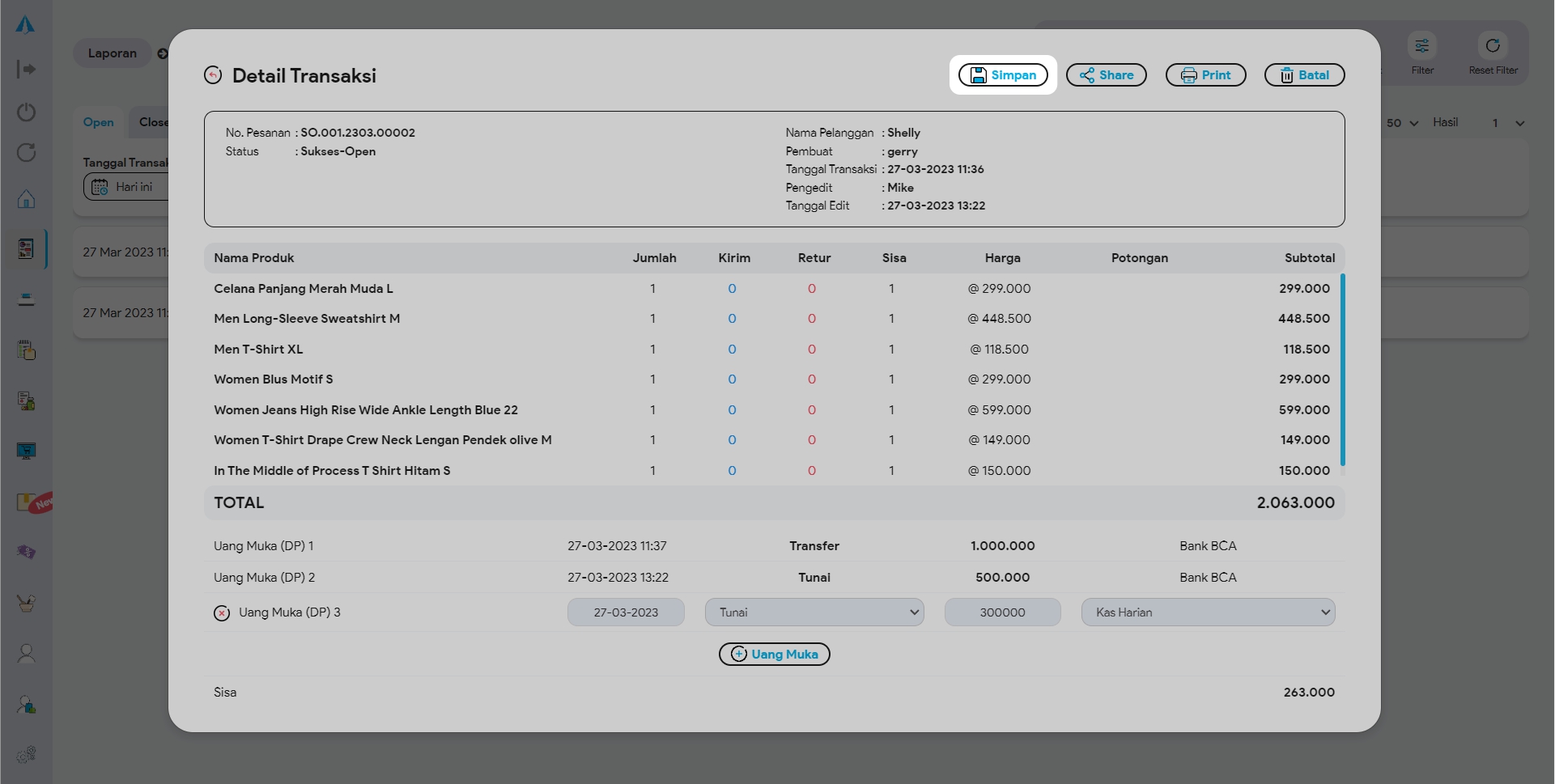The image size is (1555, 784).
Task: Switch to the Open tab
Action: click(99, 122)
